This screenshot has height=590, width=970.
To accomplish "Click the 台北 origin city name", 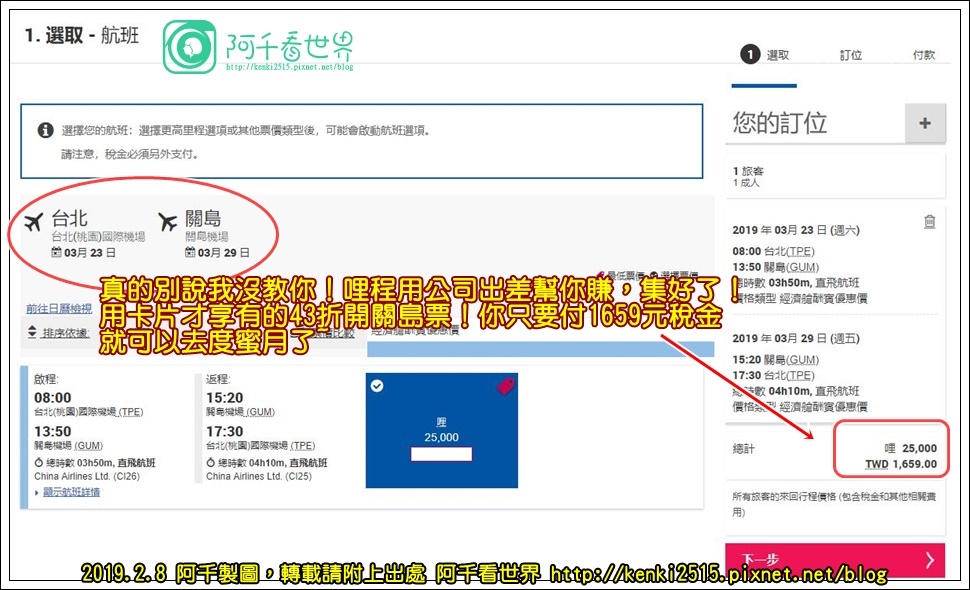I will coord(69,218).
